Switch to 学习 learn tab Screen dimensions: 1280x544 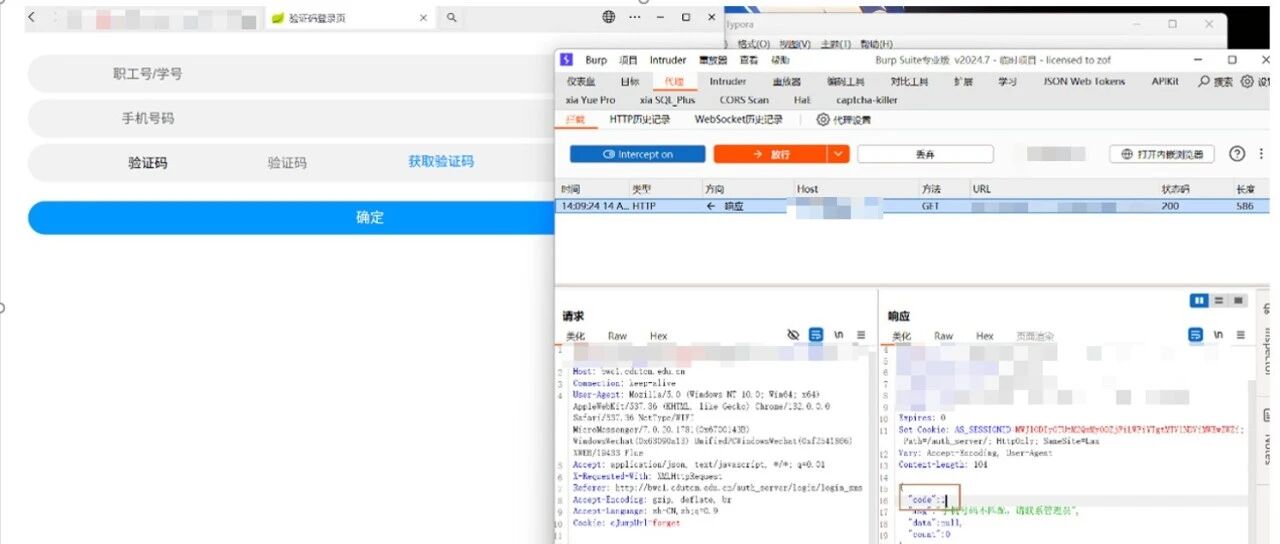(x=1007, y=82)
